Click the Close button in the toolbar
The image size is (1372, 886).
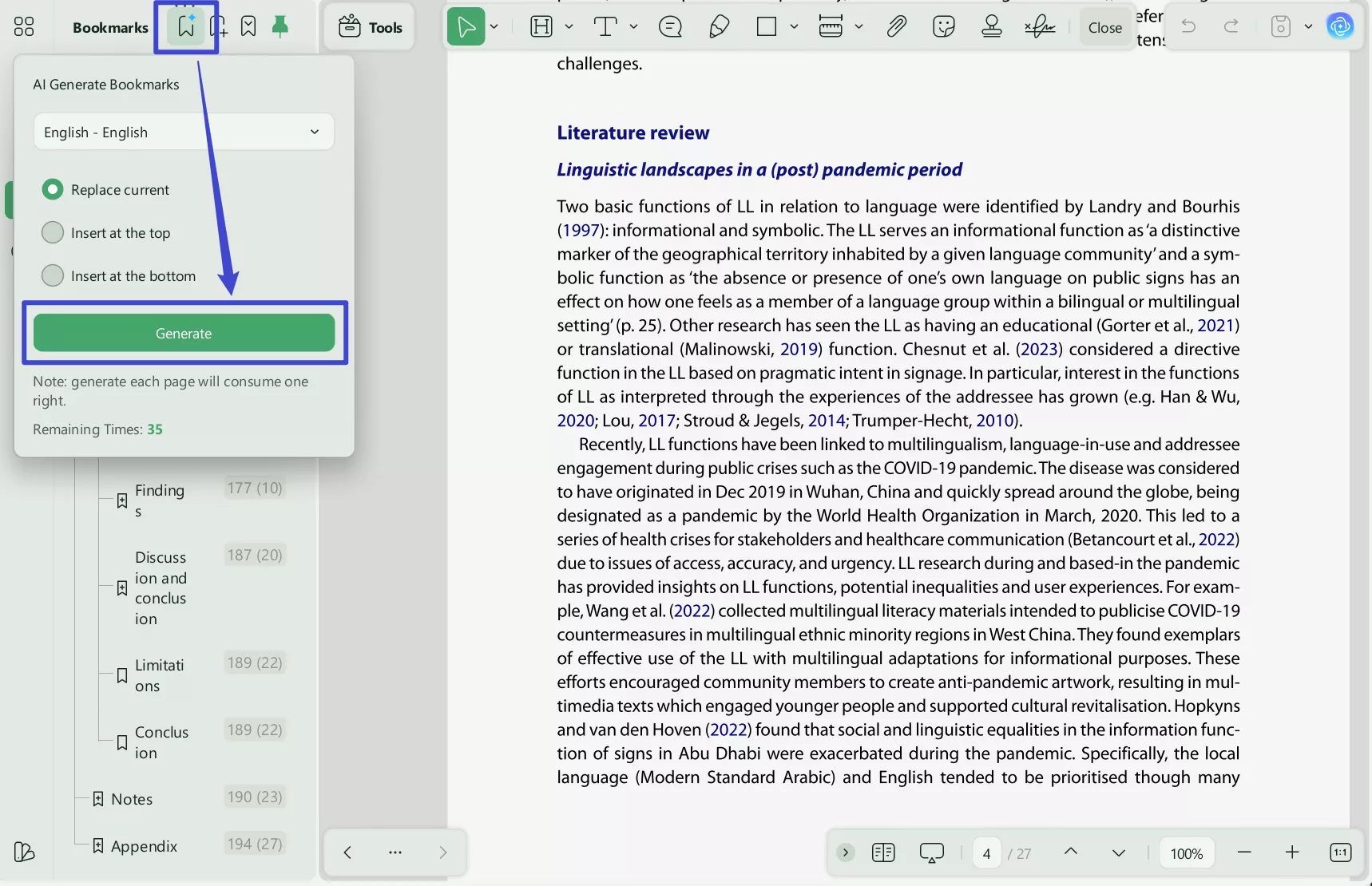click(1104, 26)
